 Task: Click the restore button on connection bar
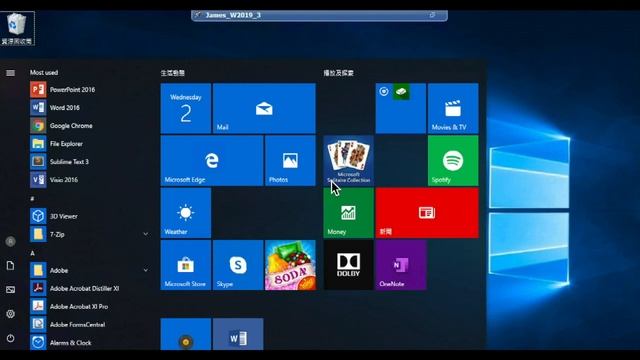click(x=433, y=15)
